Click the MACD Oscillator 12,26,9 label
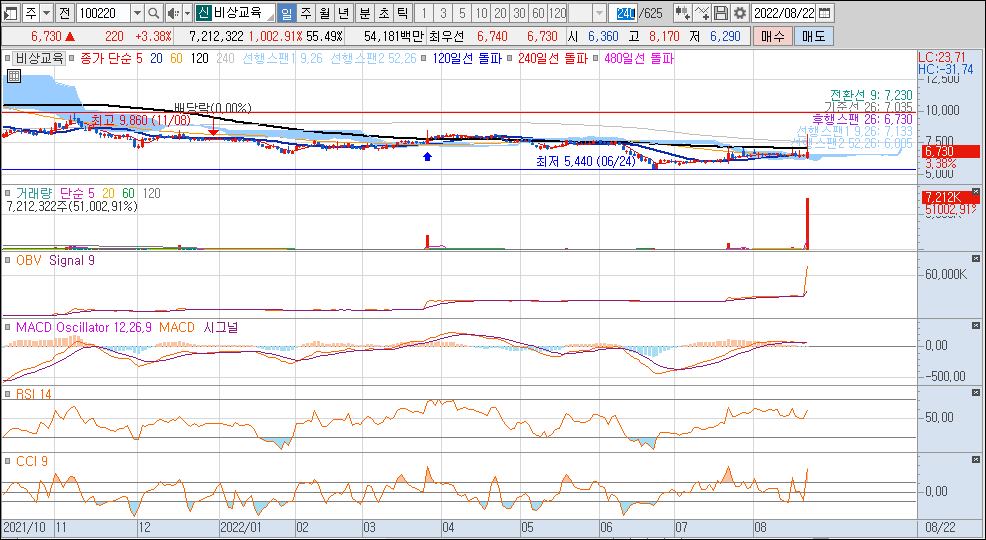 click(x=85, y=328)
